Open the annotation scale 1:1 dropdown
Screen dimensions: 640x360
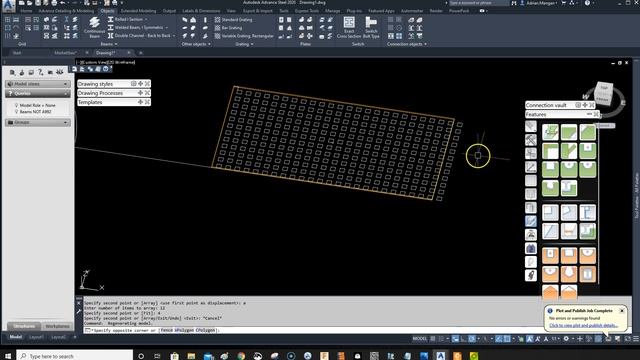pyautogui.click(x=556, y=339)
